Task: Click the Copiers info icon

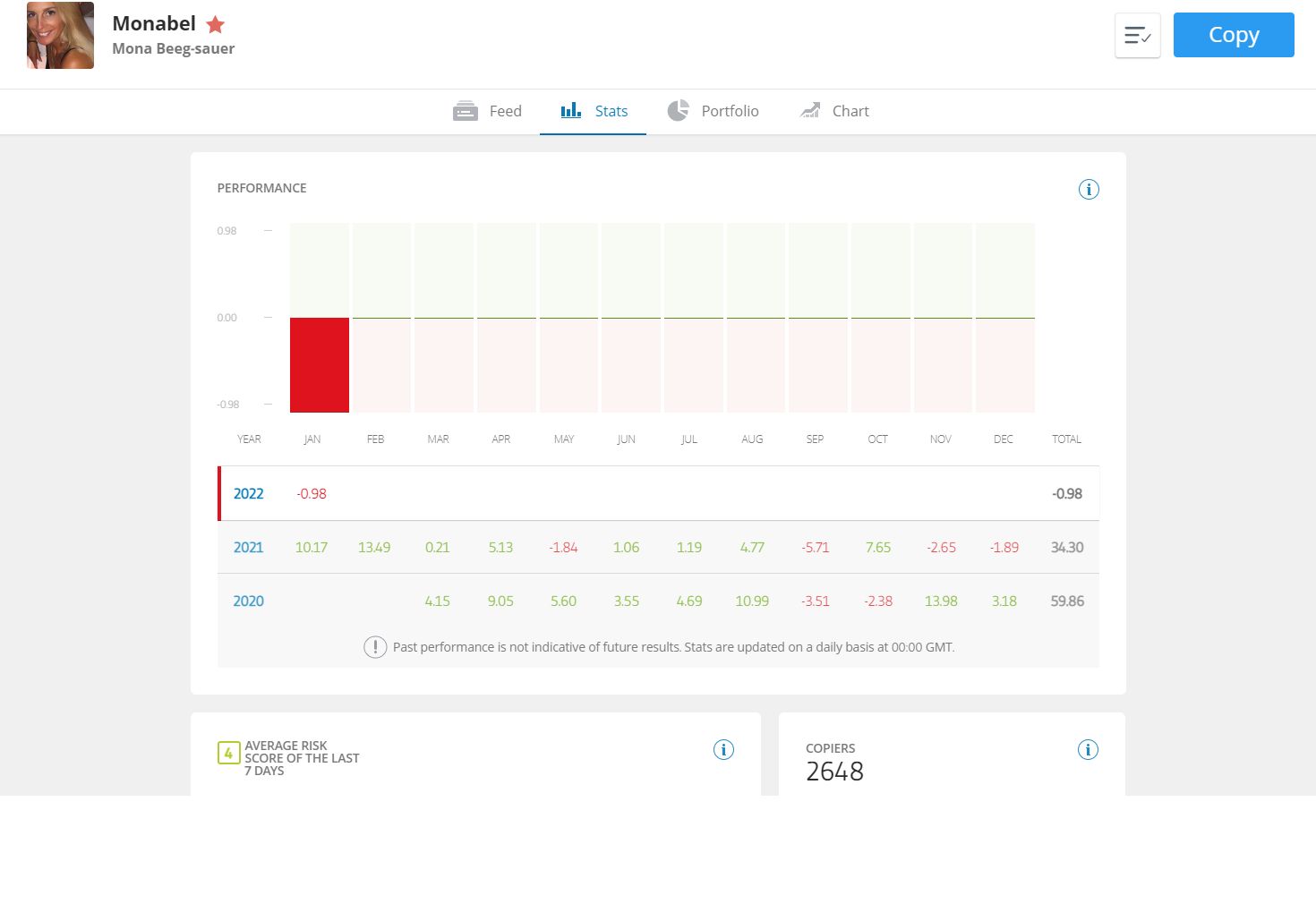Action: (1088, 750)
